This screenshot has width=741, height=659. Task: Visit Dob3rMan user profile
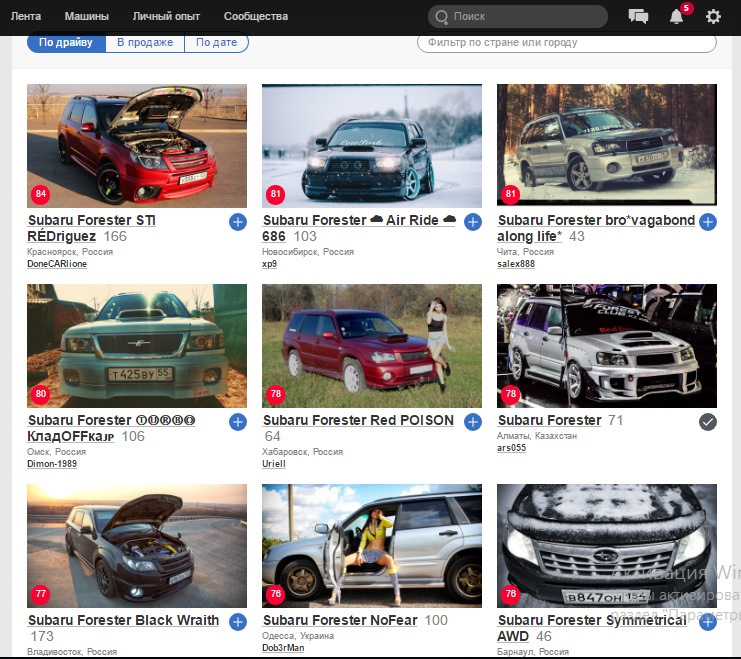(x=283, y=648)
